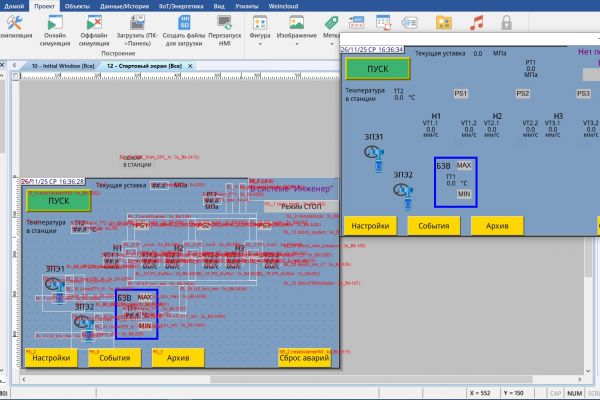Click horizontal scrollbar right arrow

click(580, 379)
